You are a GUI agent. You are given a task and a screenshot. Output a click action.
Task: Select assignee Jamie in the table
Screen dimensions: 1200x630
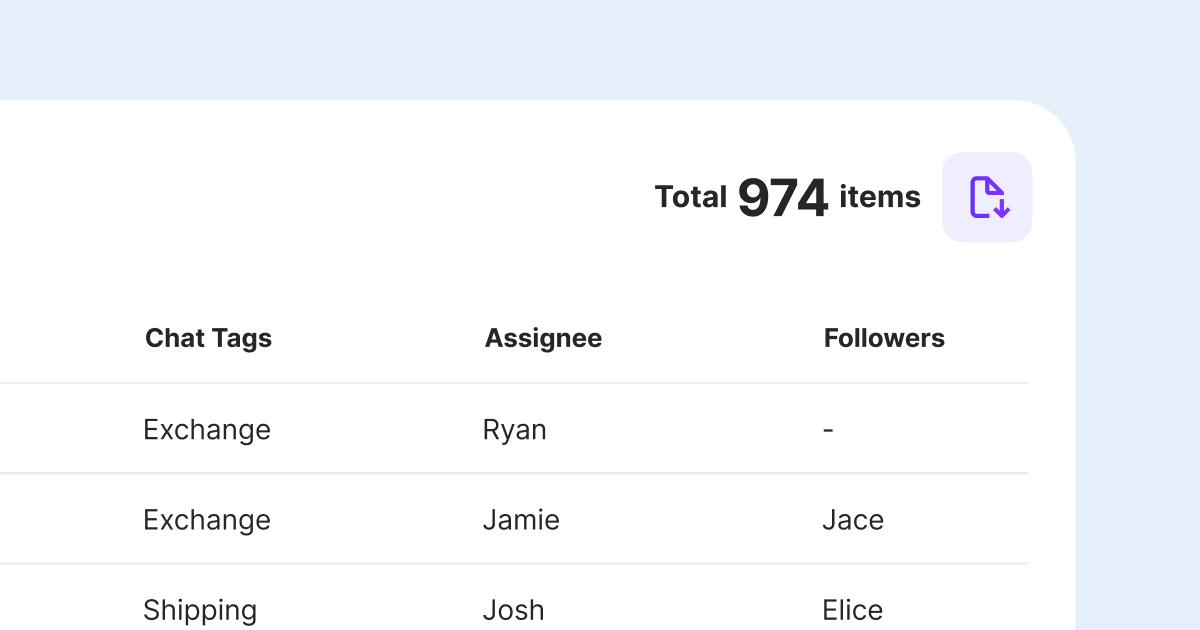521,520
